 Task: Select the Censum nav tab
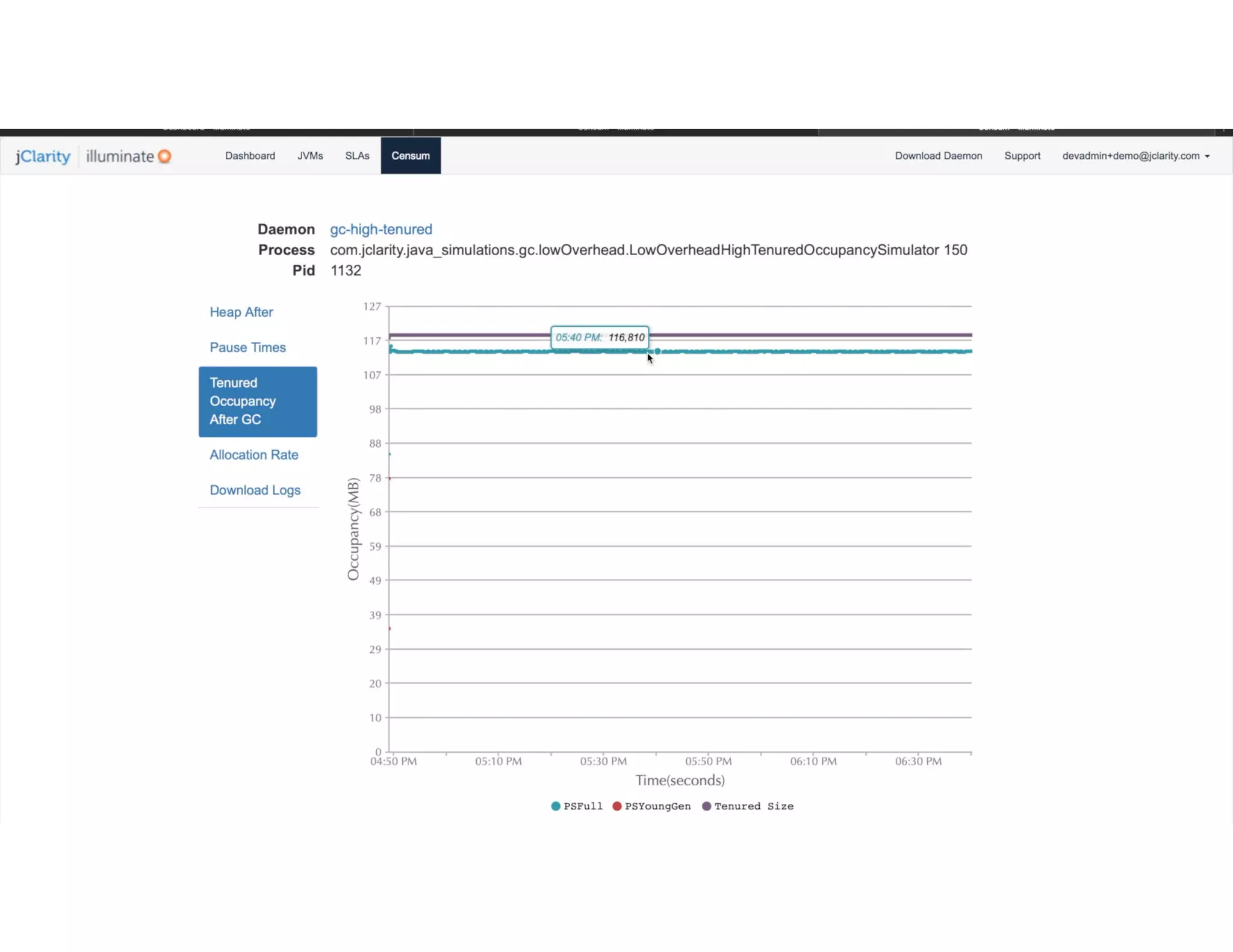tap(411, 156)
